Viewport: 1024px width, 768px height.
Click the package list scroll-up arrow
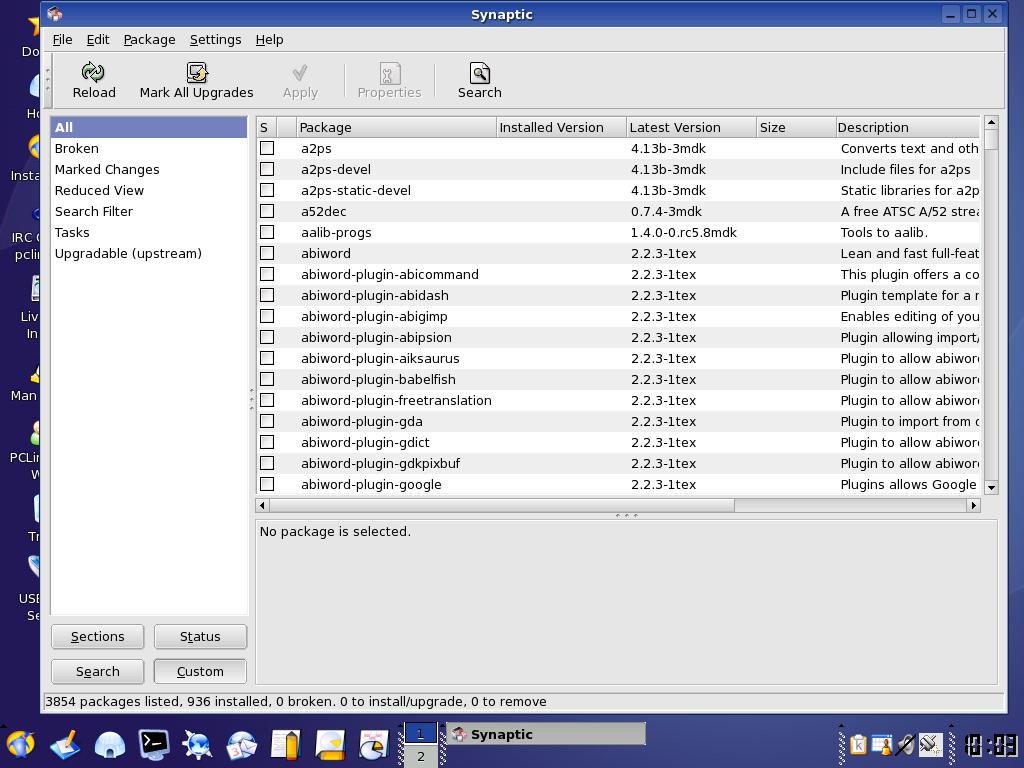pos(991,122)
